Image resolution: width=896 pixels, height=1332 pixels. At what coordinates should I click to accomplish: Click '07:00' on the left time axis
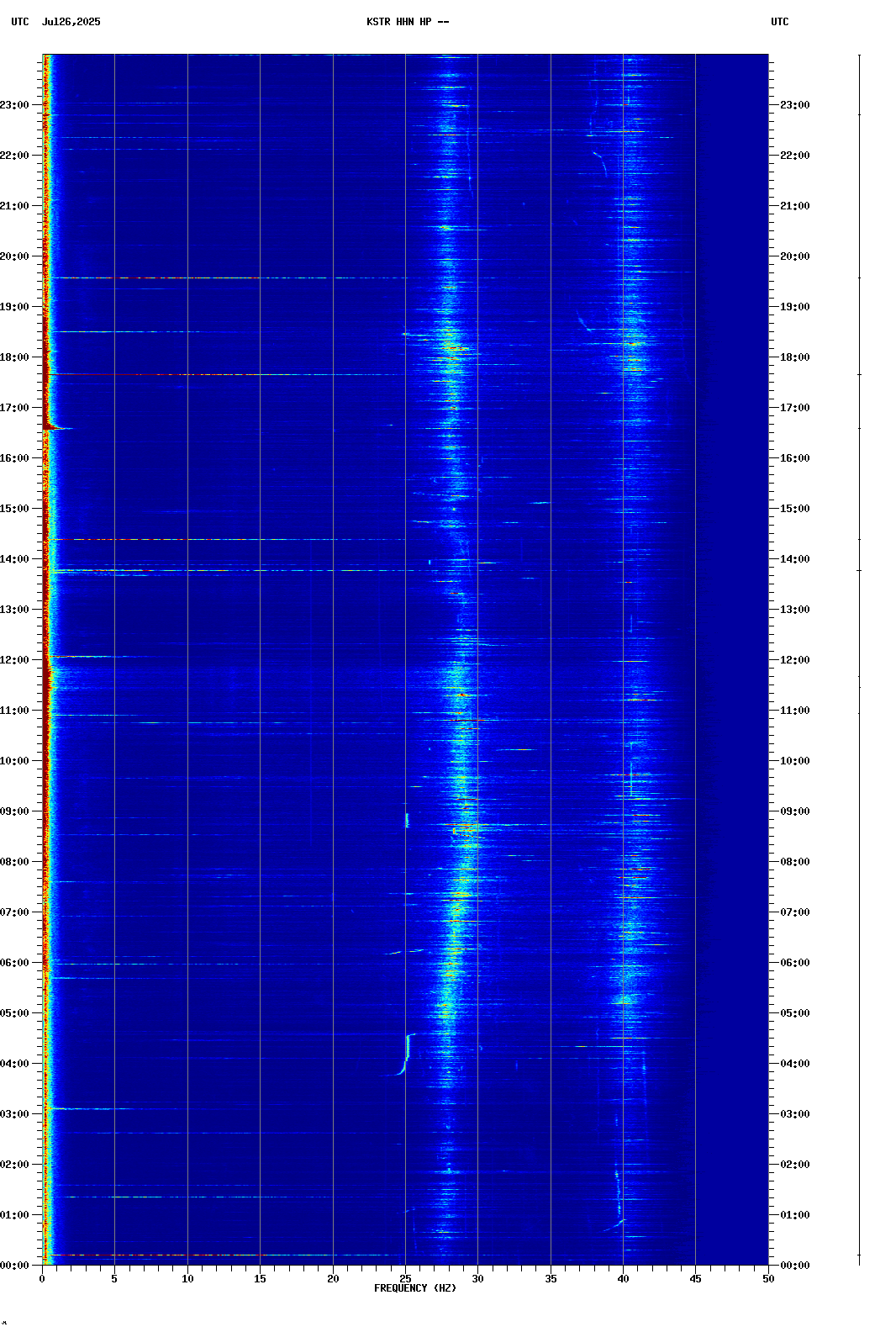pyautogui.click(x=14, y=912)
